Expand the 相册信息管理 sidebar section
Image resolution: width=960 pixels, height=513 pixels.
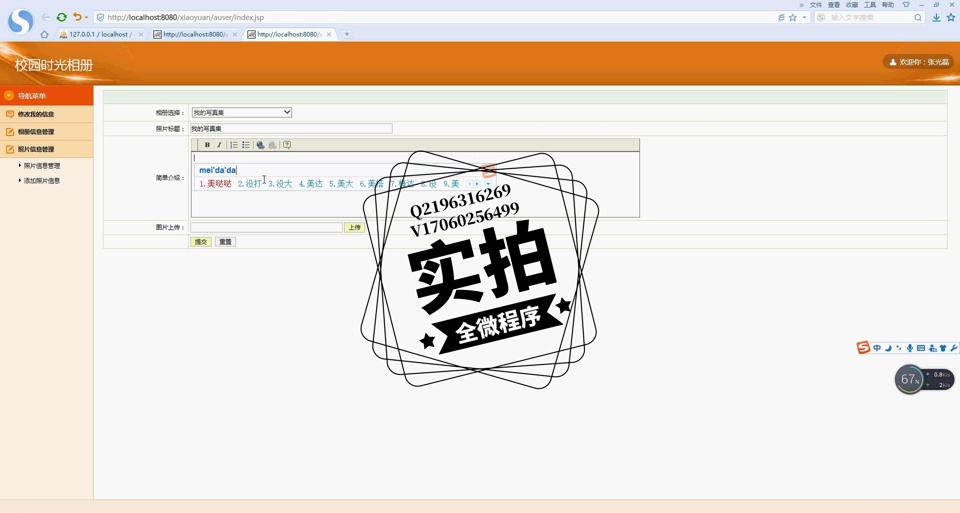tap(36, 132)
